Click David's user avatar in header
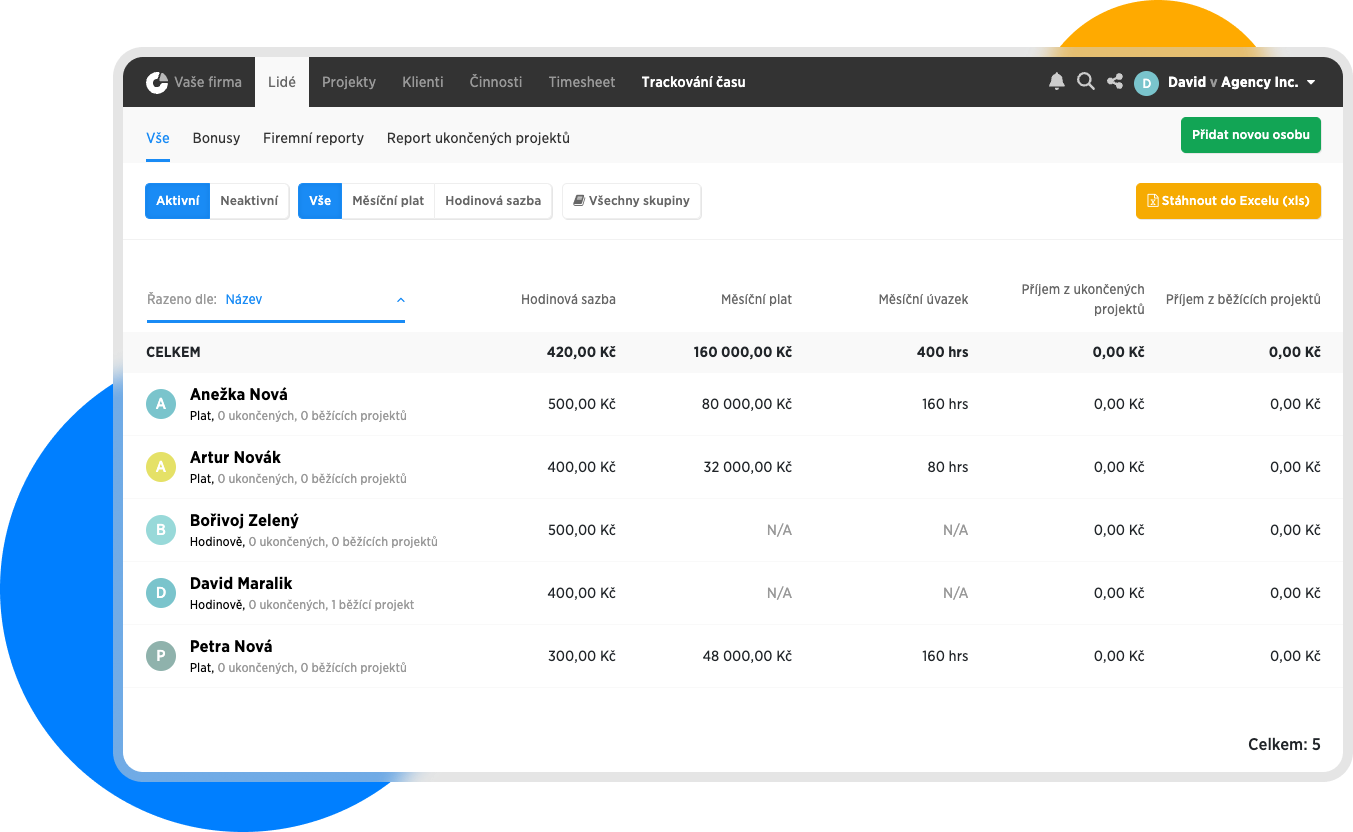Image resolution: width=1353 pixels, height=832 pixels. (1146, 83)
